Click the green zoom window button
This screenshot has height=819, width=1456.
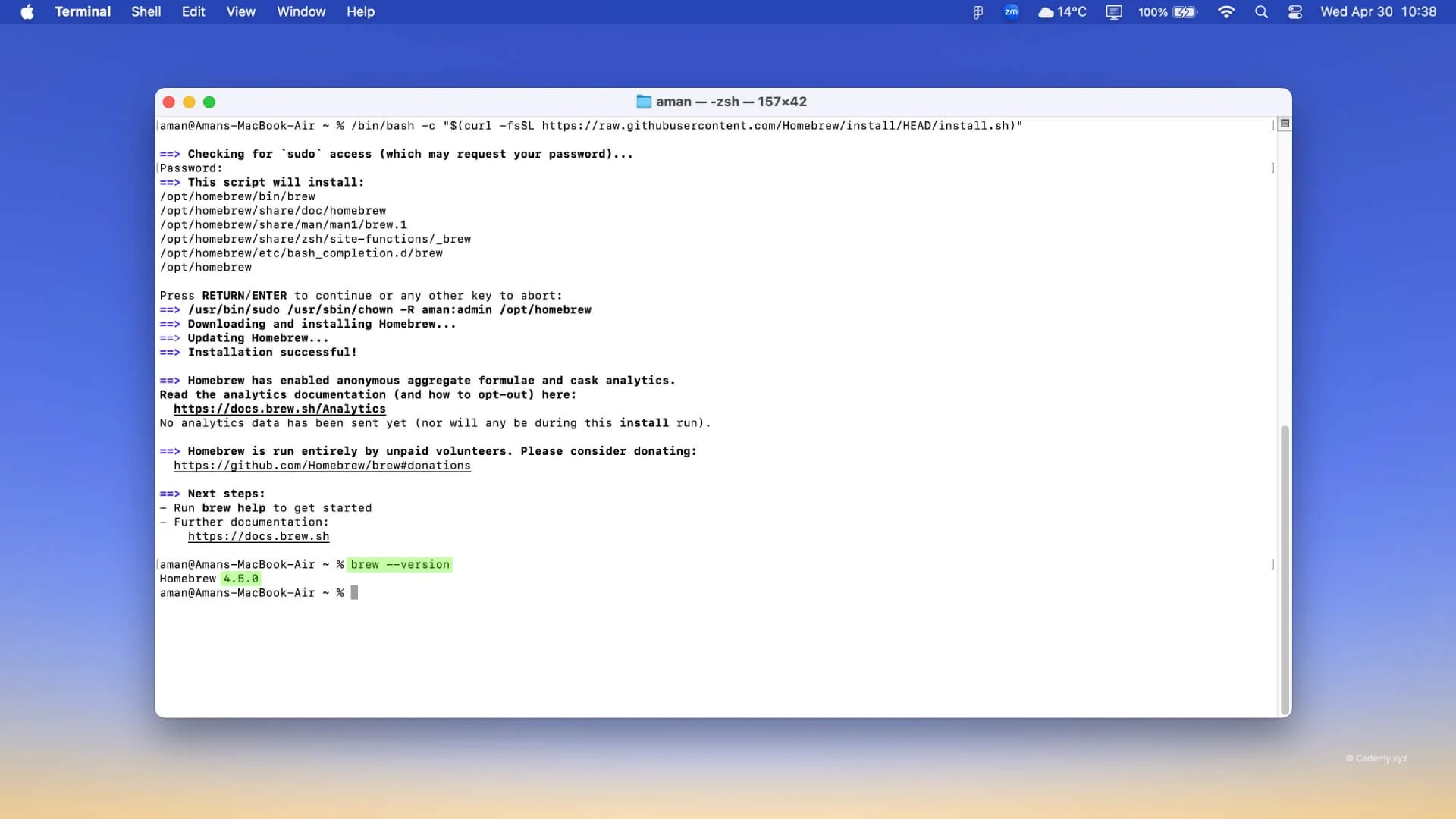tap(209, 102)
